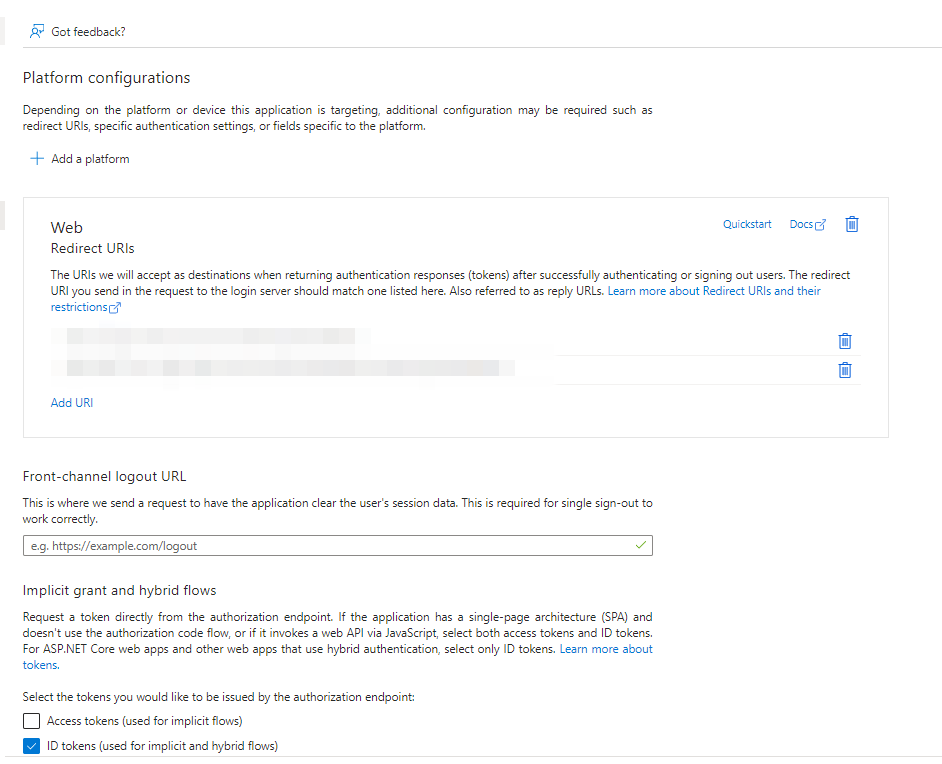942x764 pixels.
Task: Delete the Web platform with trash icon
Action: coord(852,224)
